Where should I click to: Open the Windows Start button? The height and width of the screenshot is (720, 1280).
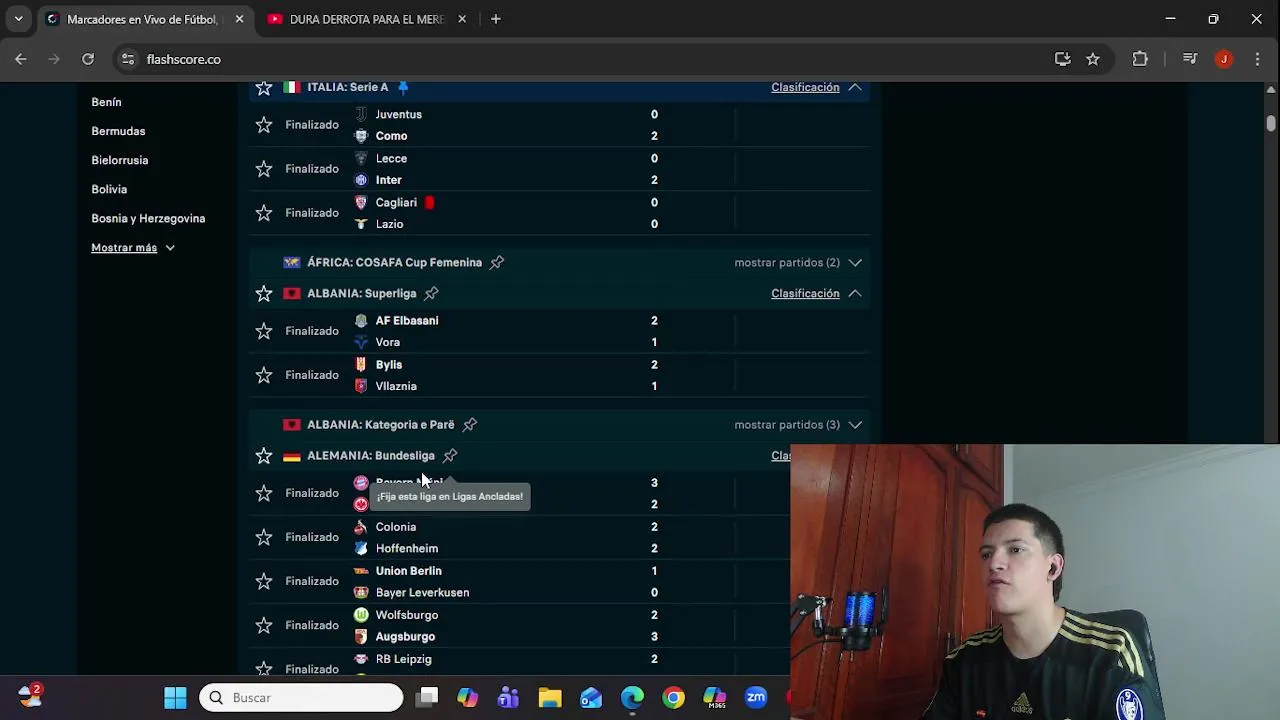pos(175,697)
